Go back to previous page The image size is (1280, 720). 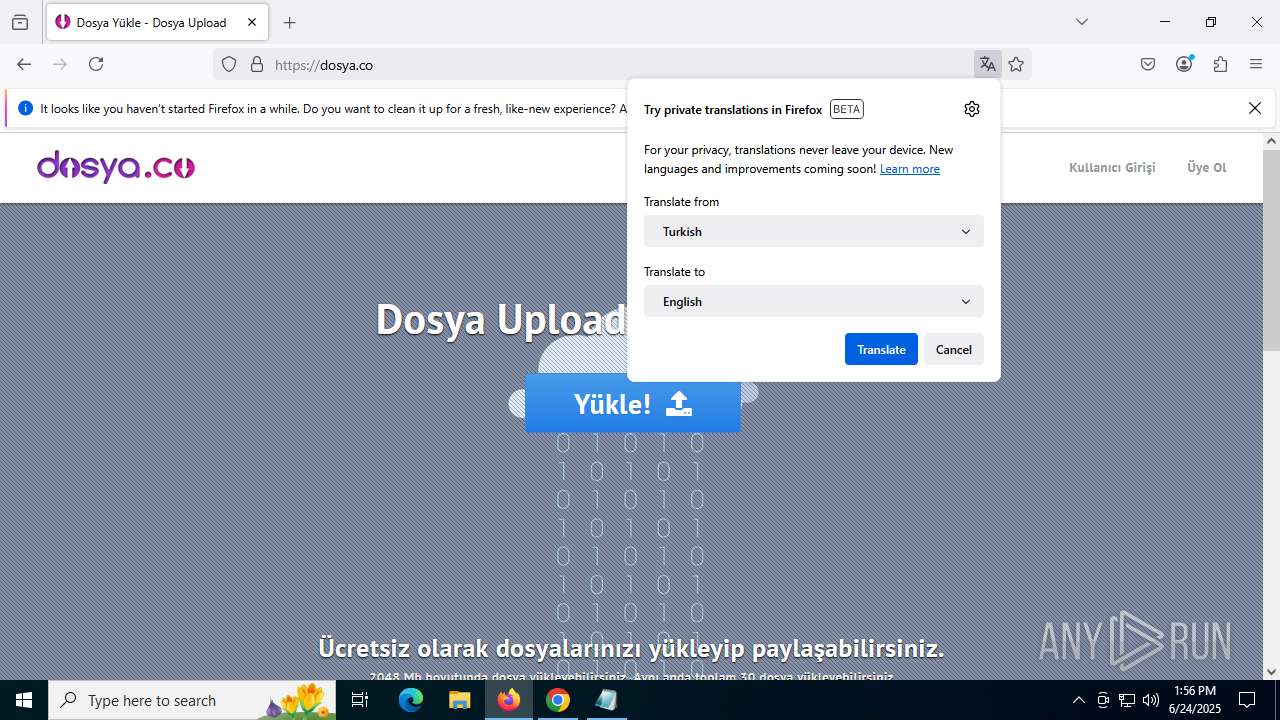[x=24, y=64]
